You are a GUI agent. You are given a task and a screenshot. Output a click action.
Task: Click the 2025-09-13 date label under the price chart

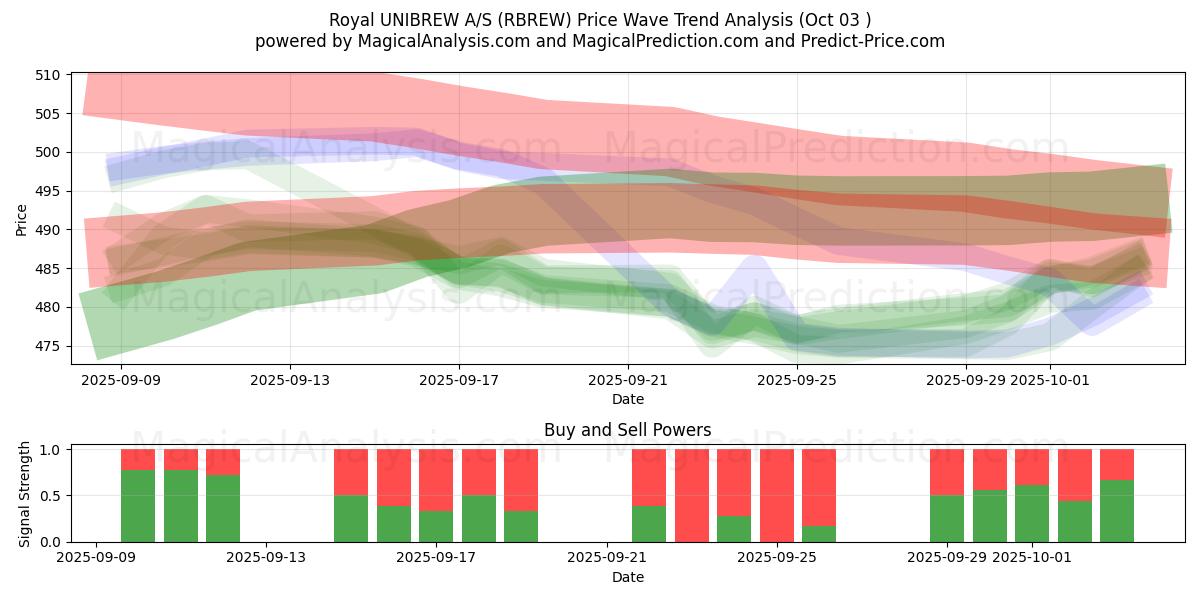tap(289, 380)
